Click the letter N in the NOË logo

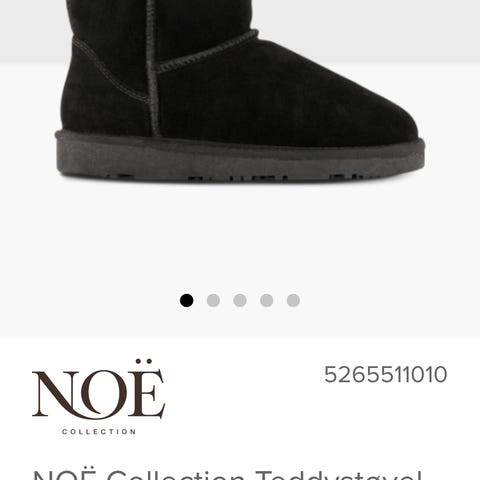56,394
